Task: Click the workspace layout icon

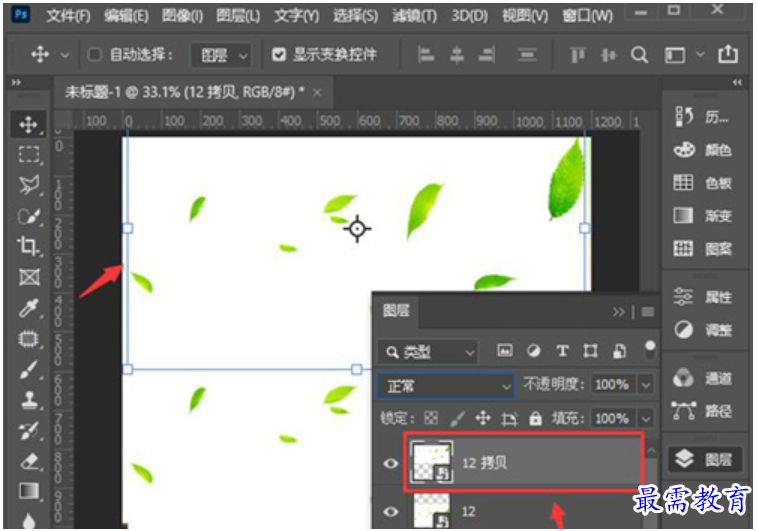Action: point(674,55)
